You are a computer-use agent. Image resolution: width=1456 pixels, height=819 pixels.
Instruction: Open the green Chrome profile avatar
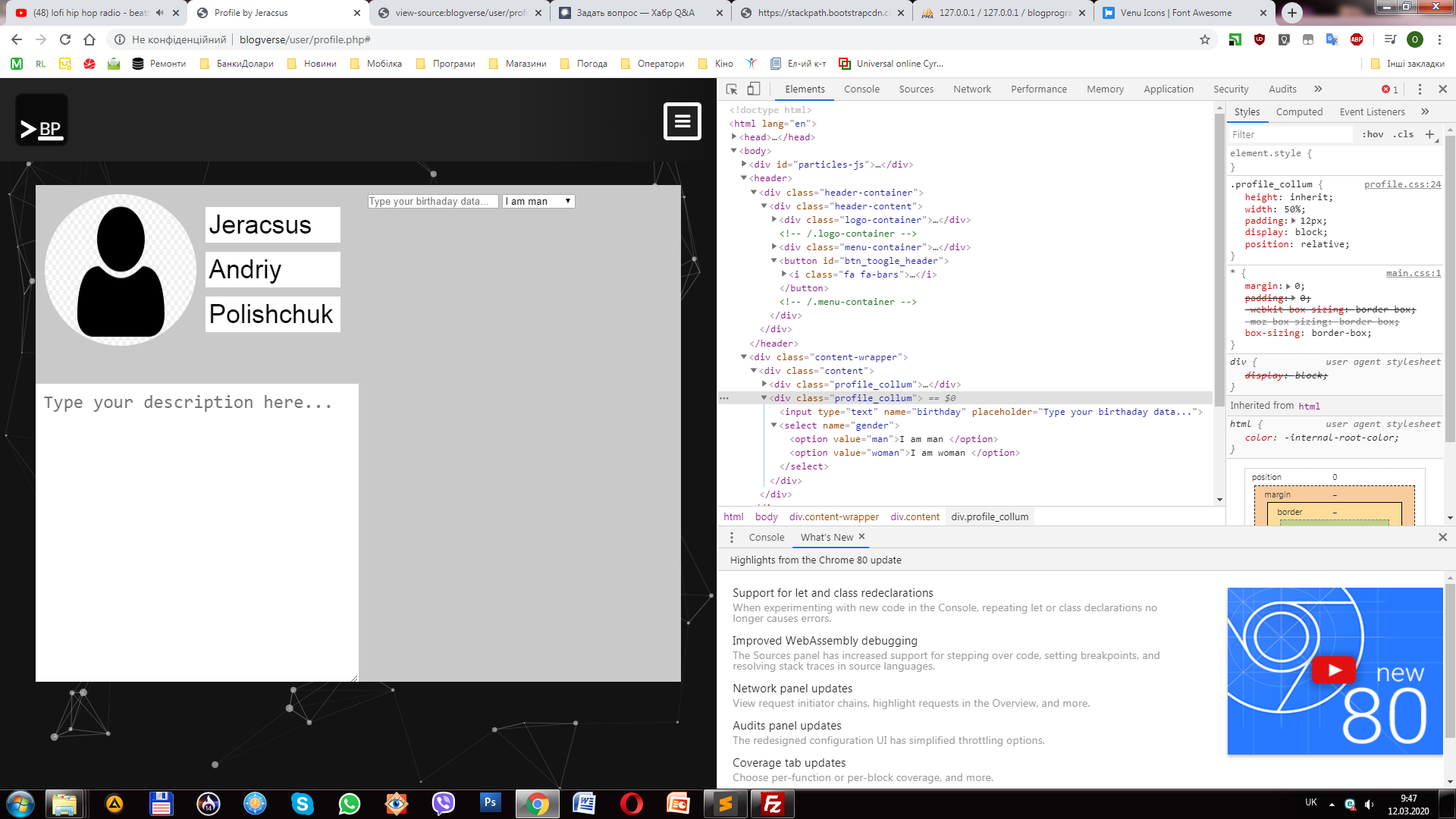tap(1414, 39)
